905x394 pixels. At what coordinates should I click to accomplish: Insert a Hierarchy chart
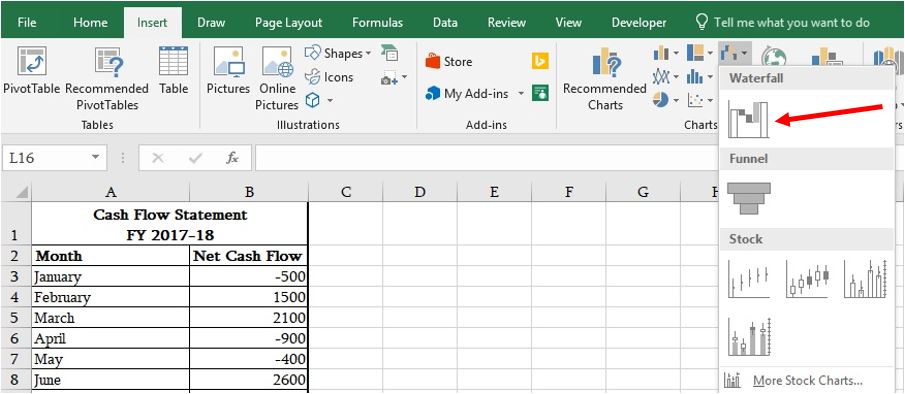(695, 53)
